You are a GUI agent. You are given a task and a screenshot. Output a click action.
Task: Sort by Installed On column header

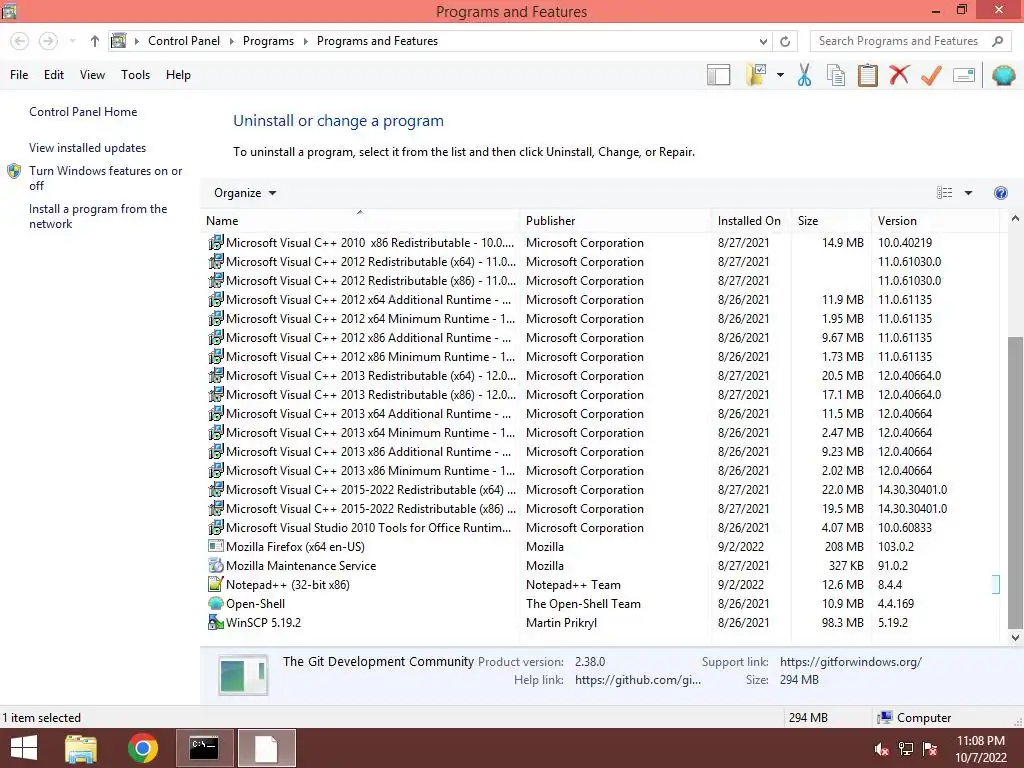[x=751, y=221]
